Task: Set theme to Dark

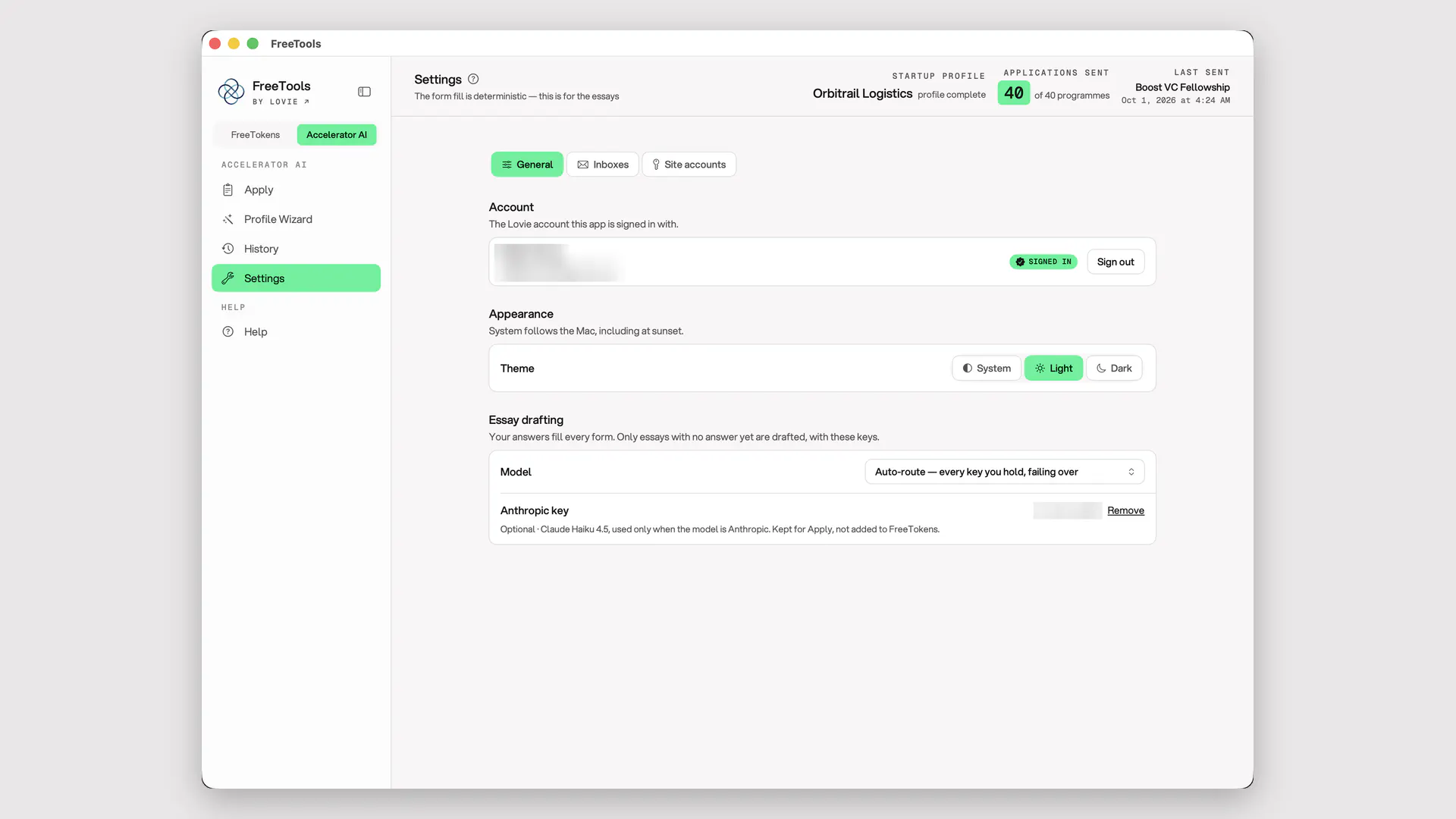Action: pos(1114,369)
